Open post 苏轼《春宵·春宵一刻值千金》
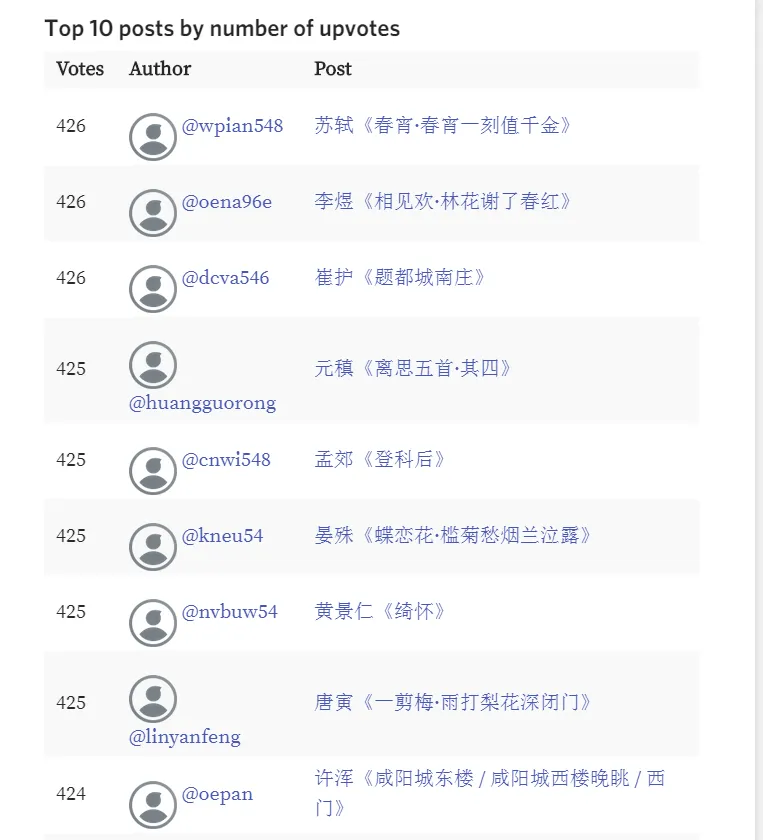763x840 pixels. (x=443, y=125)
